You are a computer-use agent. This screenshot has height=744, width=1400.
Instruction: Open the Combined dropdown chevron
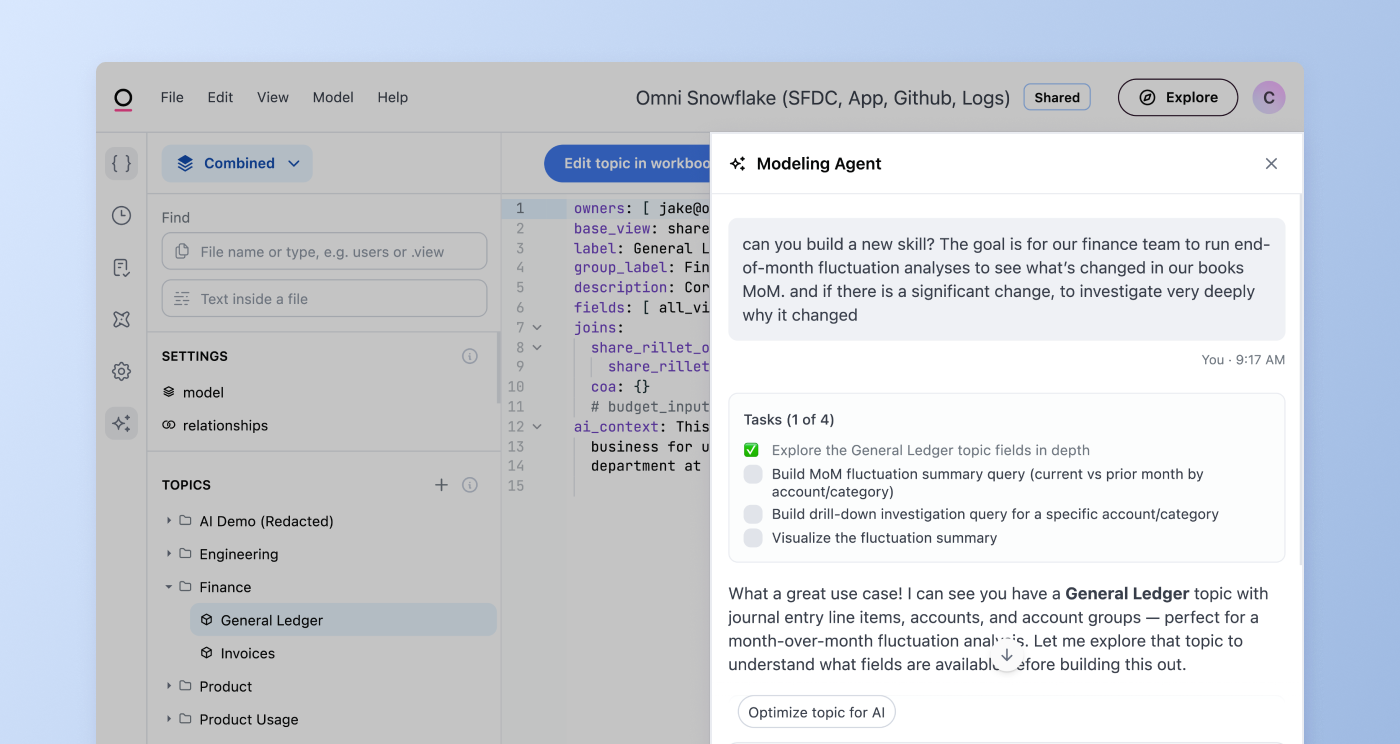pyautogui.click(x=293, y=163)
